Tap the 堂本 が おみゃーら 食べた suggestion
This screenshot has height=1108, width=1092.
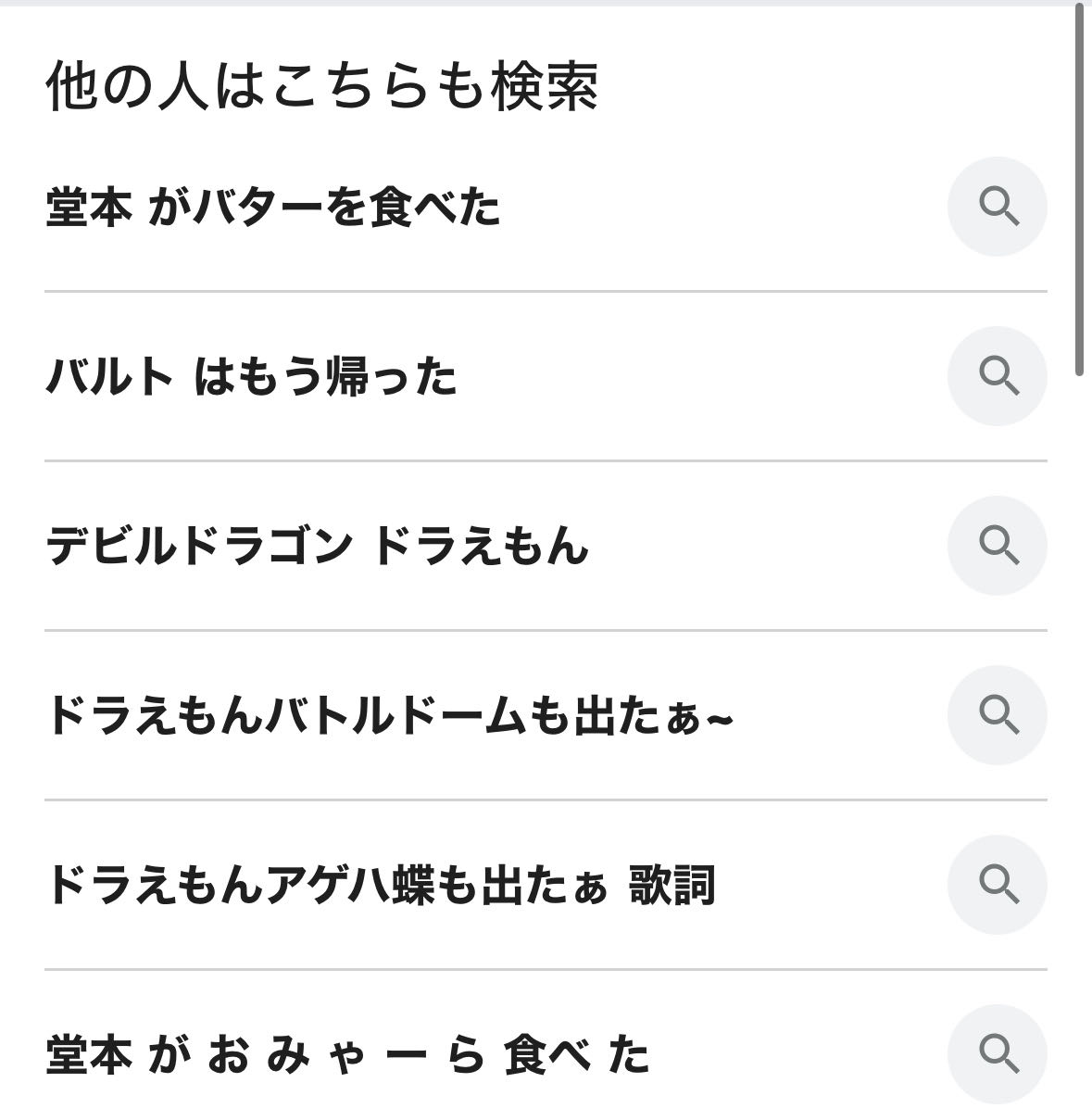347,1055
